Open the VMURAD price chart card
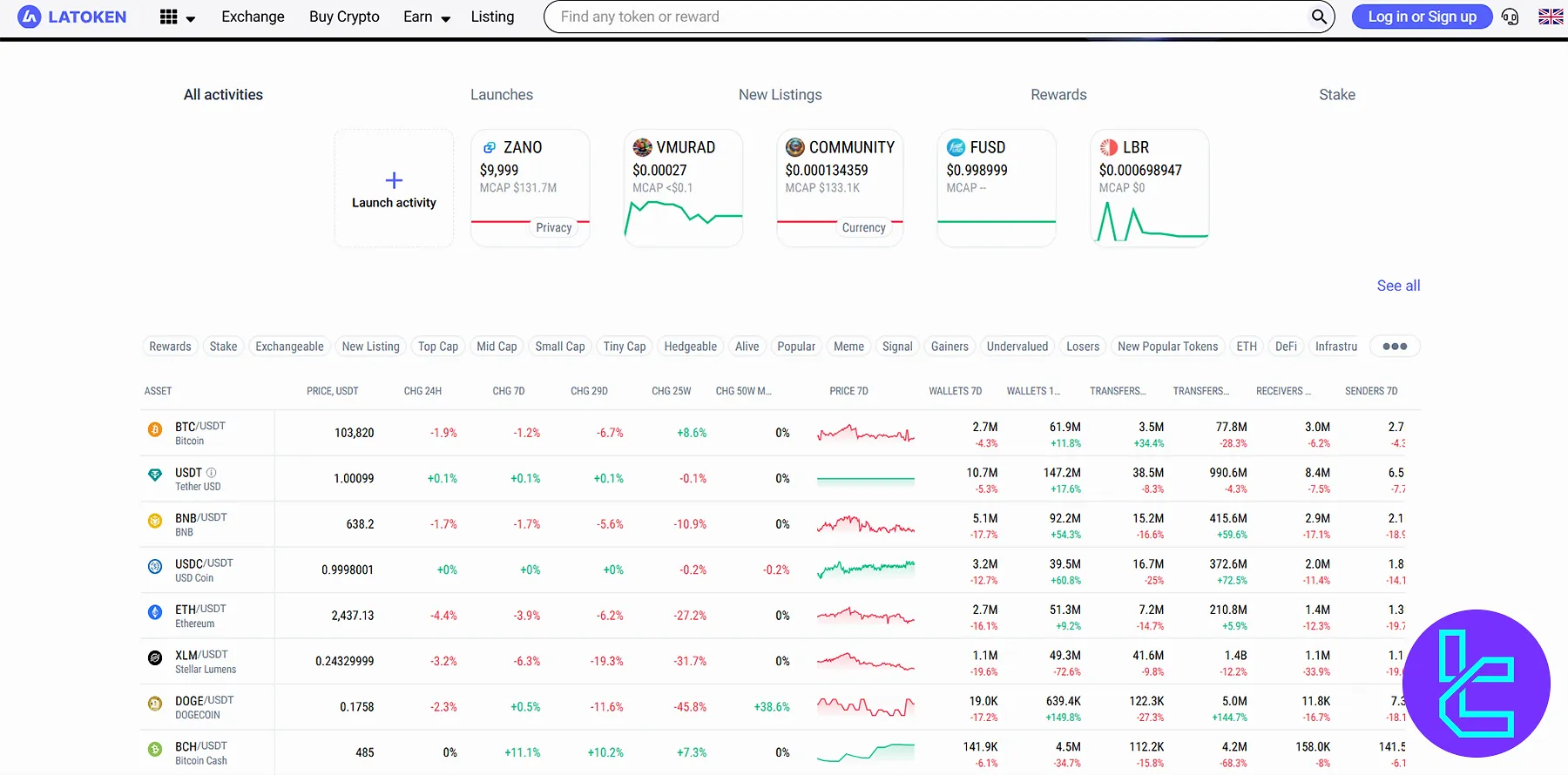The image size is (1568, 775). [683, 188]
